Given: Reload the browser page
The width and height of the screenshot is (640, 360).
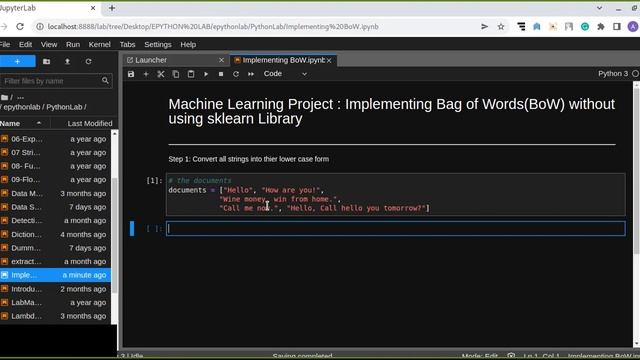Looking at the screenshot, I should coord(20,27).
